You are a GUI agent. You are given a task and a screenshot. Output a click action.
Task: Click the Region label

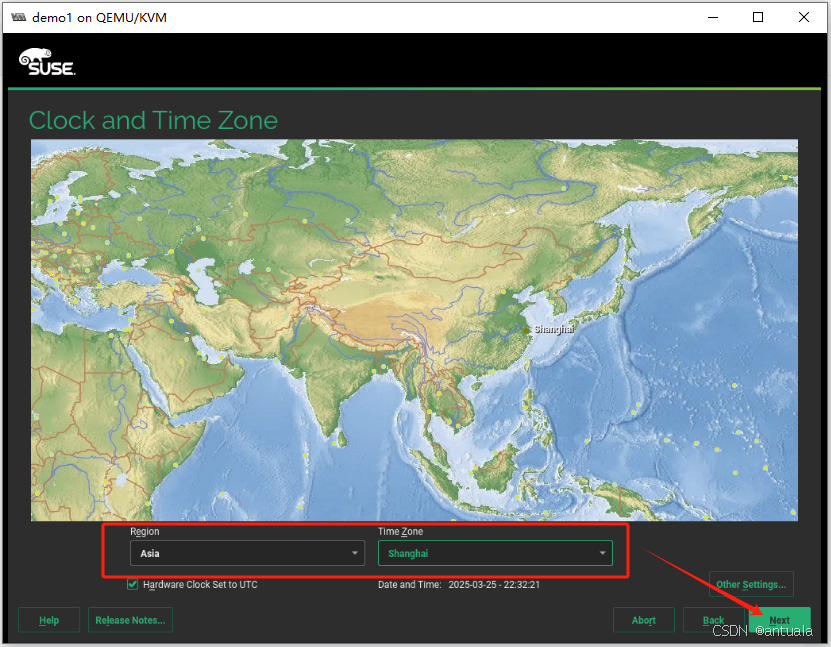pos(145,531)
